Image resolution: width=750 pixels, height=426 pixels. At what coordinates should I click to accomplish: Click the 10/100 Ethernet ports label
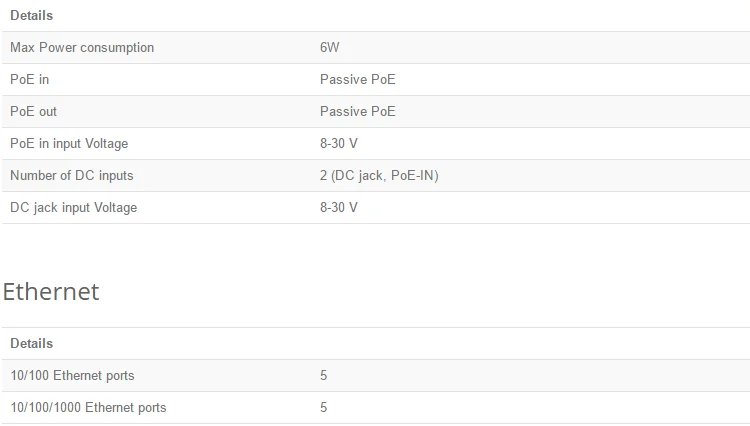tap(72, 375)
